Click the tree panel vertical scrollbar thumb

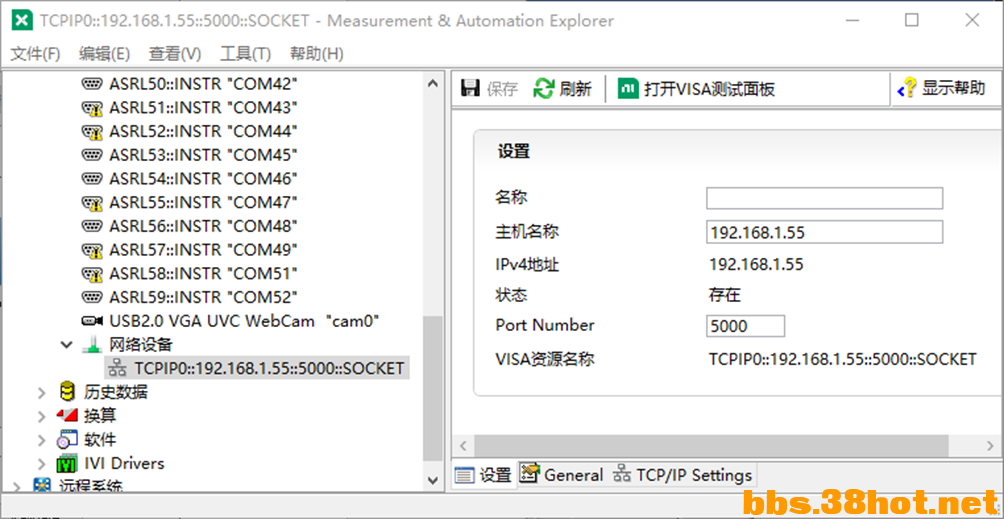coord(433,388)
